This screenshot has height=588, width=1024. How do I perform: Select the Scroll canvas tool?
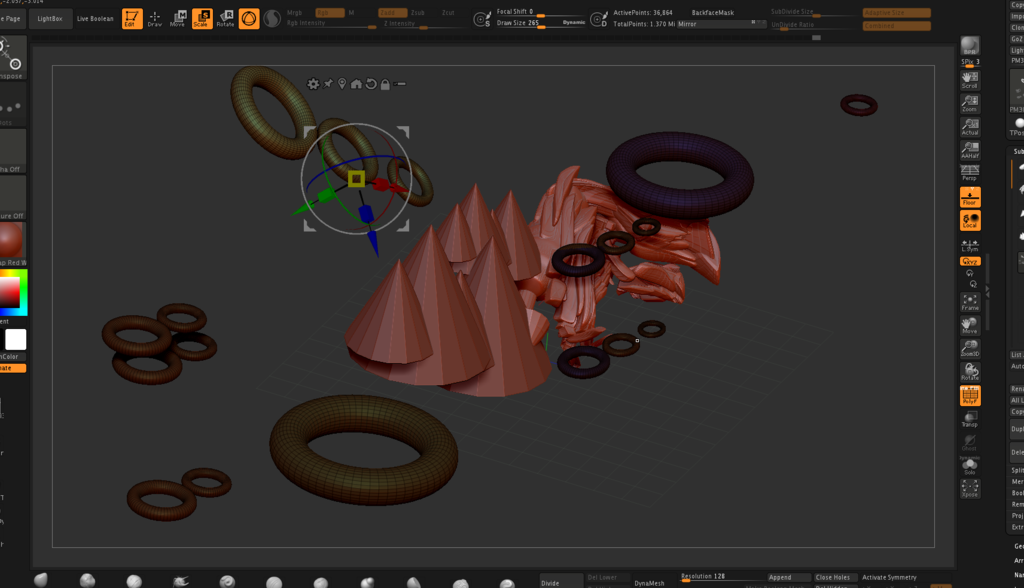970,80
